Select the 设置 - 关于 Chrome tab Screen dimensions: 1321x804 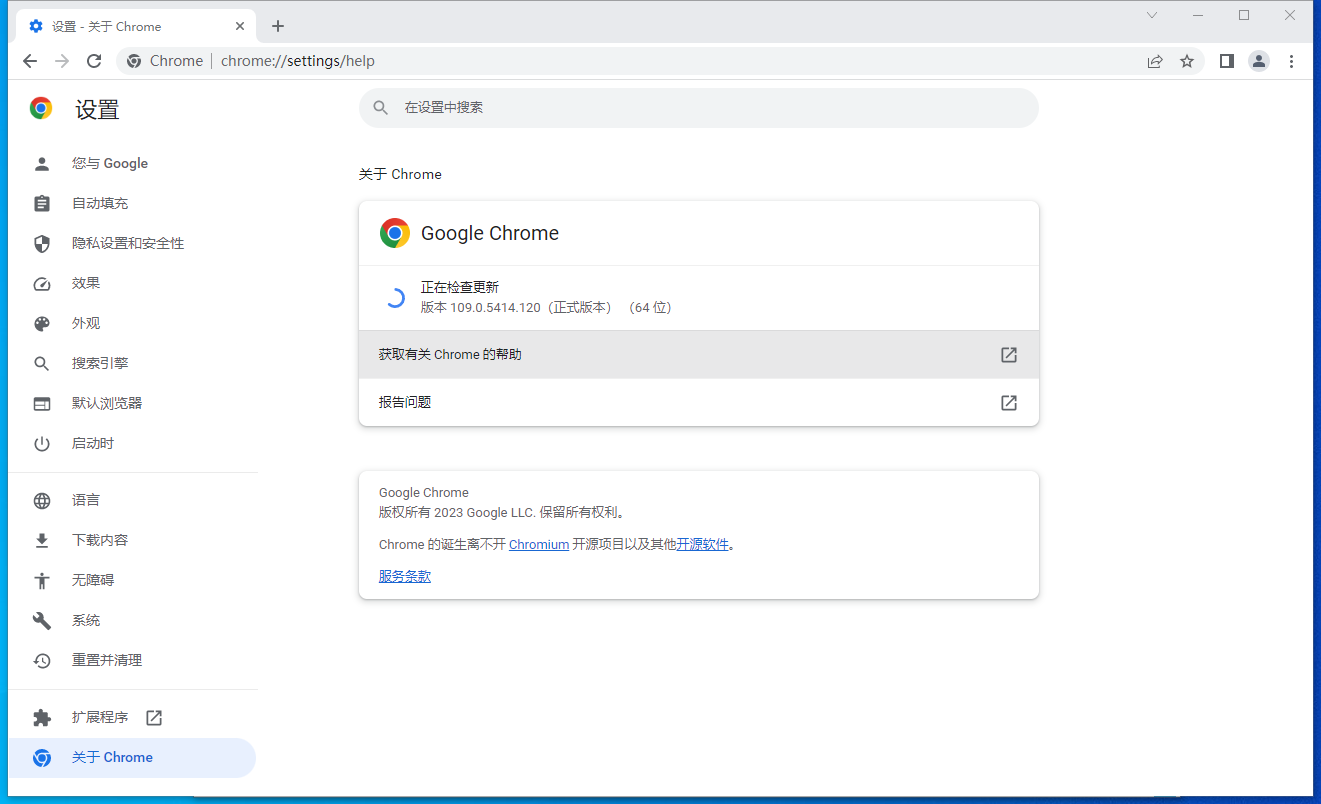click(137, 26)
